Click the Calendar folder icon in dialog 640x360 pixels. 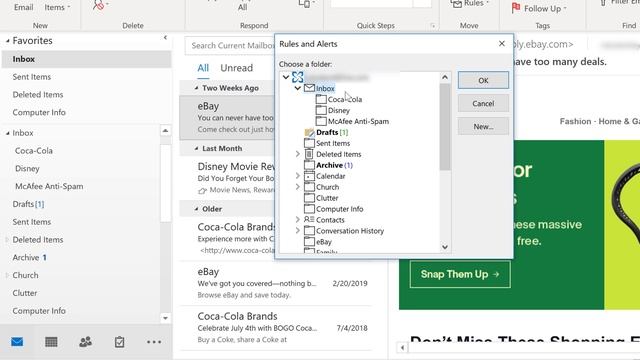point(309,176)
